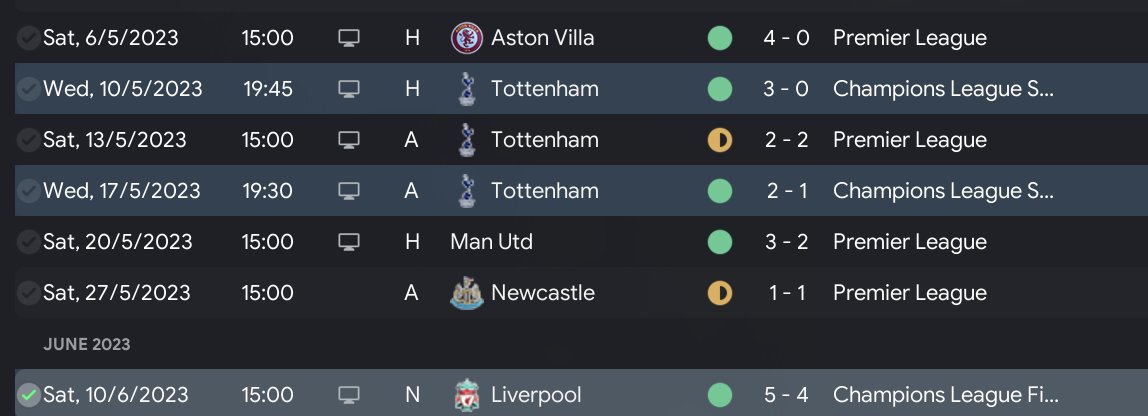Click TV icon for Aston Villa match
The image size is (1148, 416).
coord(348,38)
